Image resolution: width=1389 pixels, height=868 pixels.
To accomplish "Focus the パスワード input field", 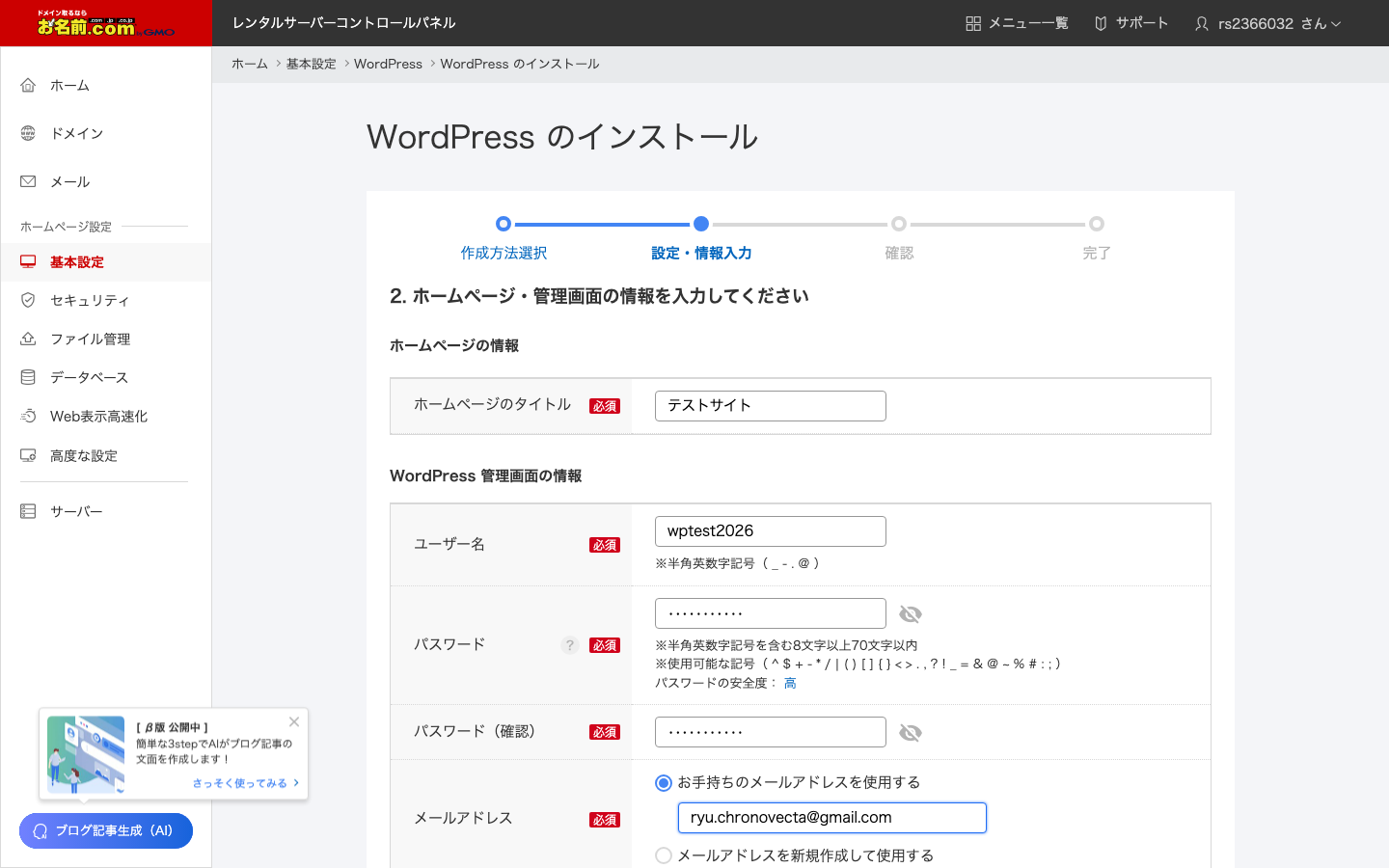I will [x=771, y=613].
